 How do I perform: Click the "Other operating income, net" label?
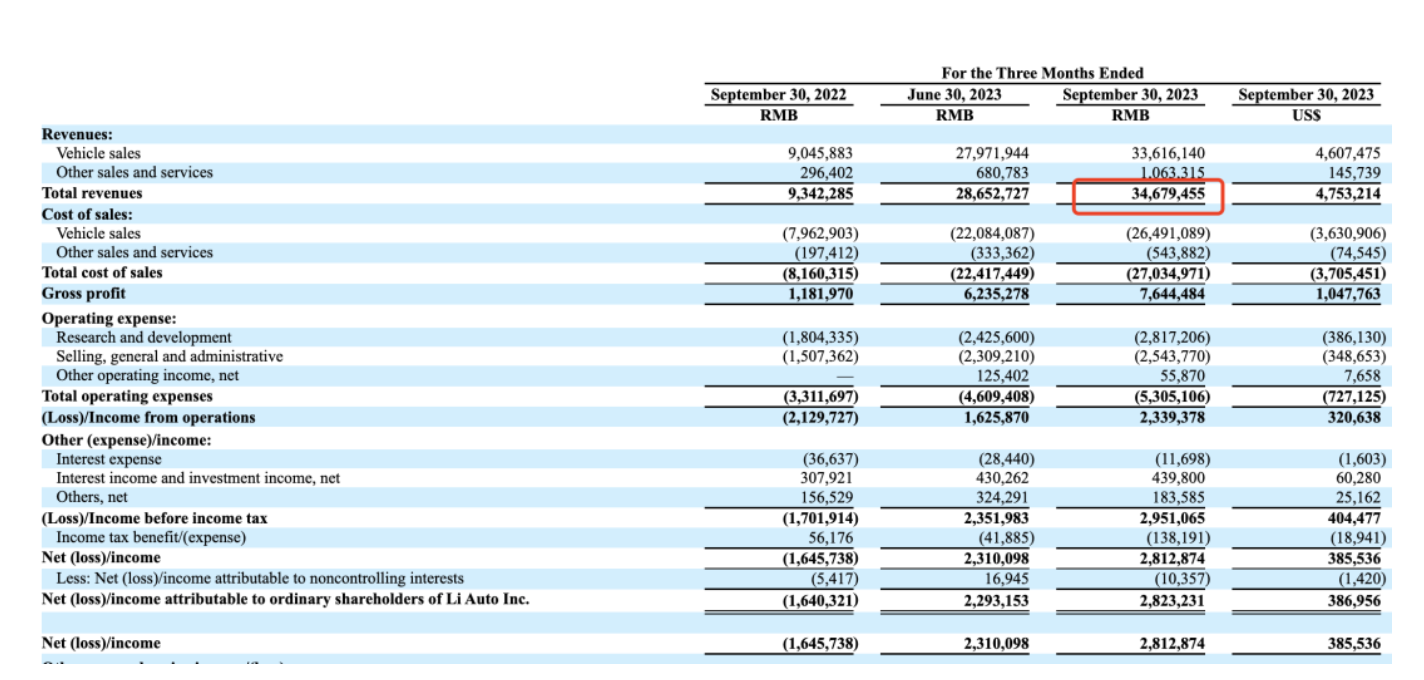click(147, 376)
